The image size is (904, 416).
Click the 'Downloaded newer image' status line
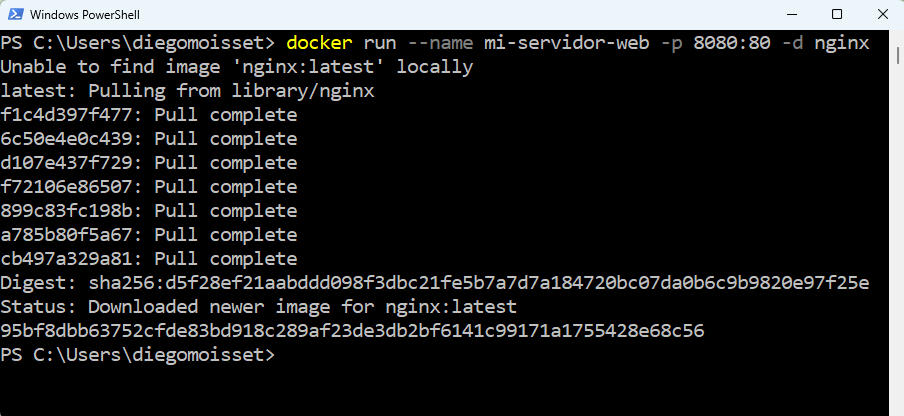click(258, 307)
